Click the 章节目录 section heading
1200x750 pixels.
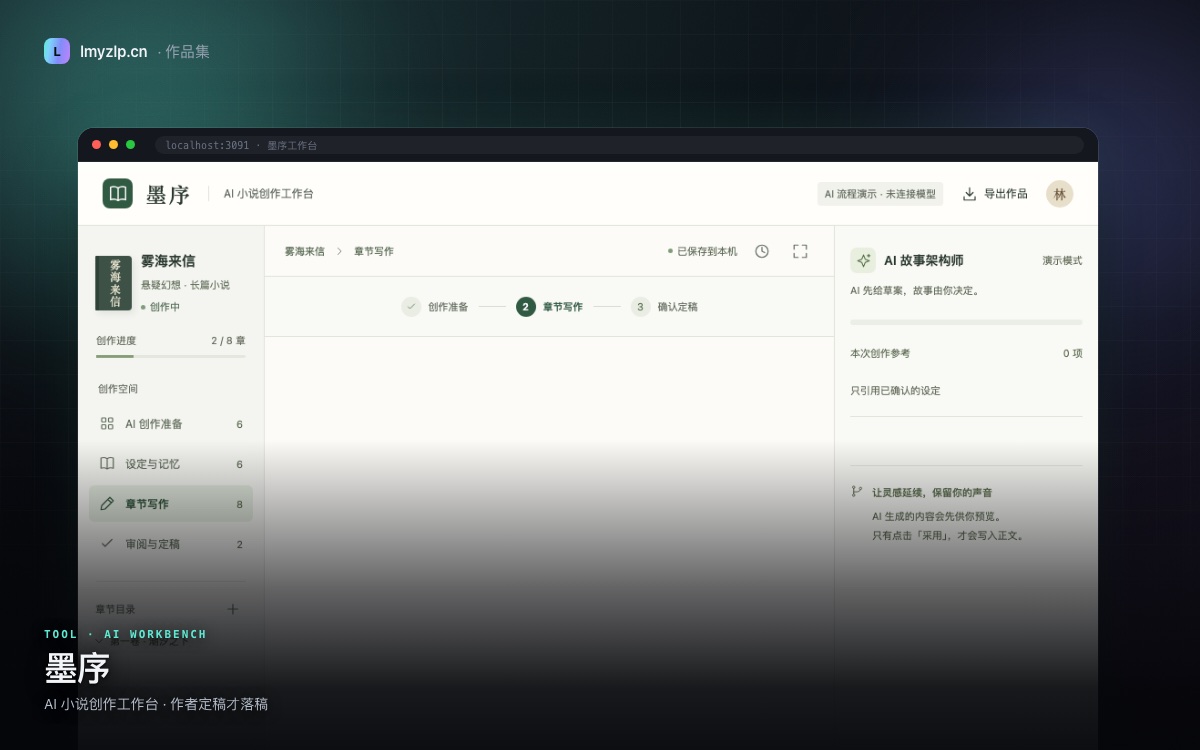[115, 609]
